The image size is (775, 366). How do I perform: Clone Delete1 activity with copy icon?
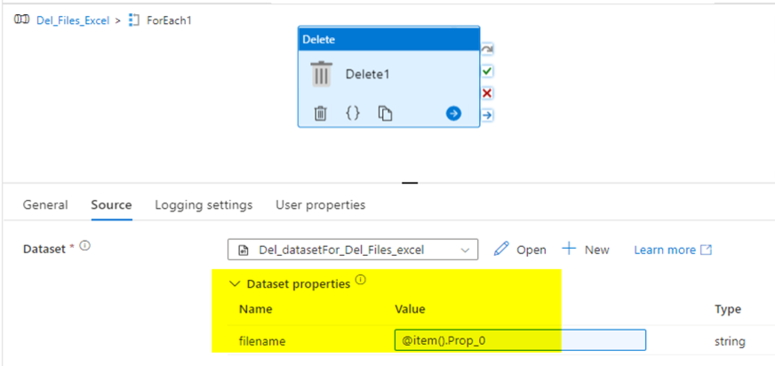[x=385, y=114]
